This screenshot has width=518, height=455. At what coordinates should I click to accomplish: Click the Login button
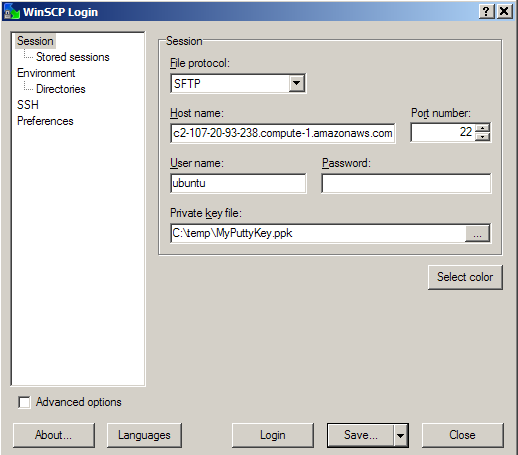pos(273,435)
